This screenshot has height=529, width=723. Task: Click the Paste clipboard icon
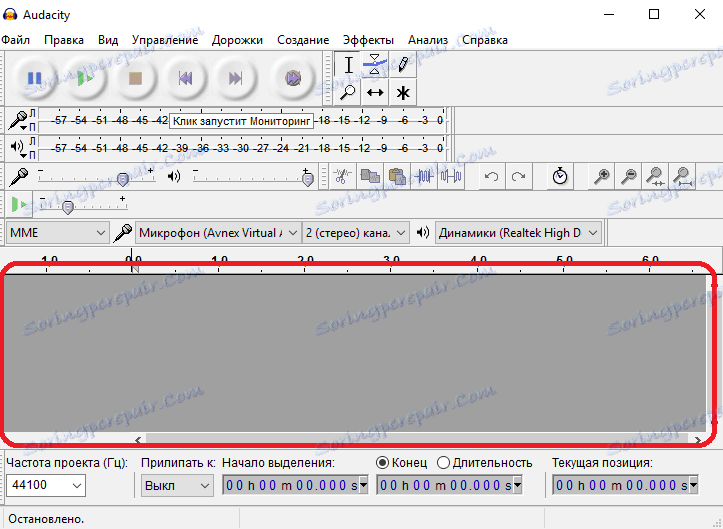(397, 176)
